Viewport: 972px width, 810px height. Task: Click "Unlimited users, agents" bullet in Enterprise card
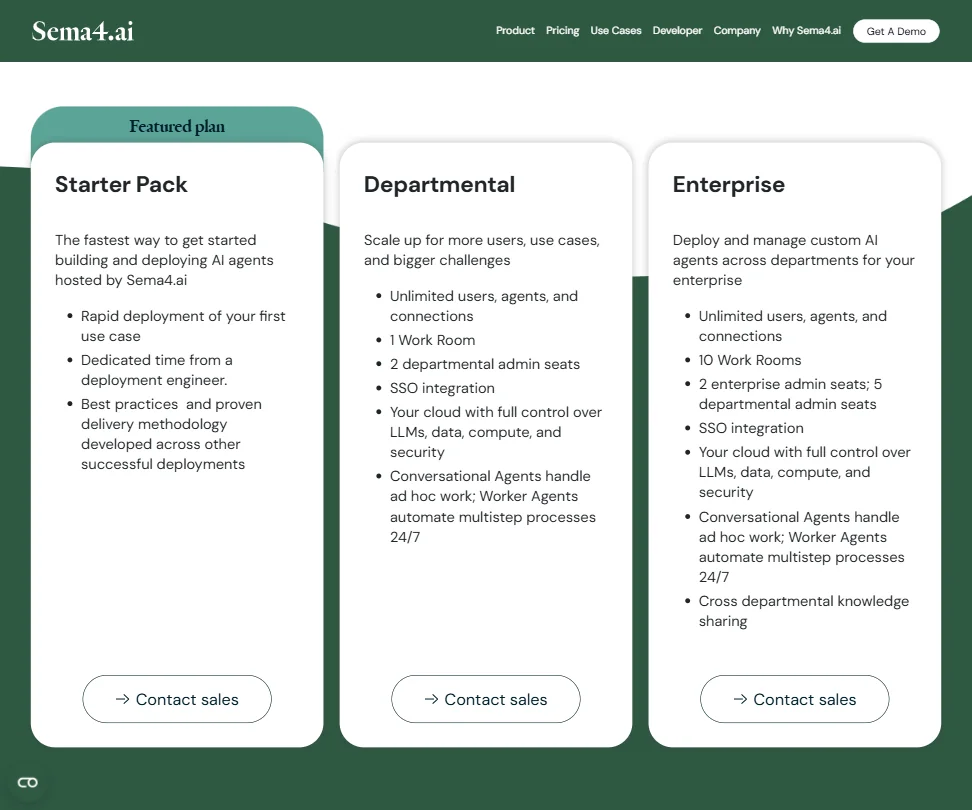(792, 326)
